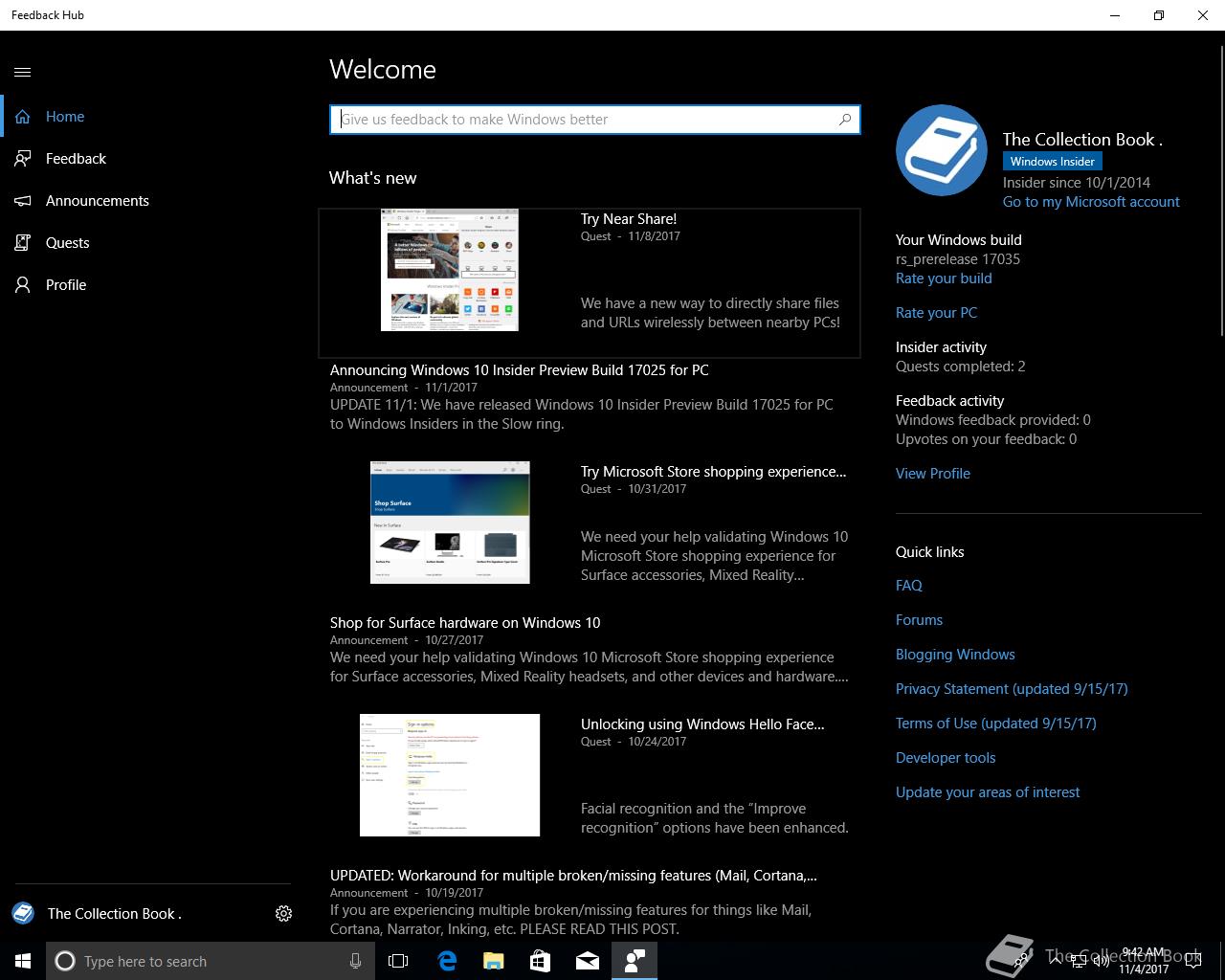Viewport: 1225px width, 980px height.
Task: Open the Forums quick link
Action: pyautogui.click(x=919, y=620)
